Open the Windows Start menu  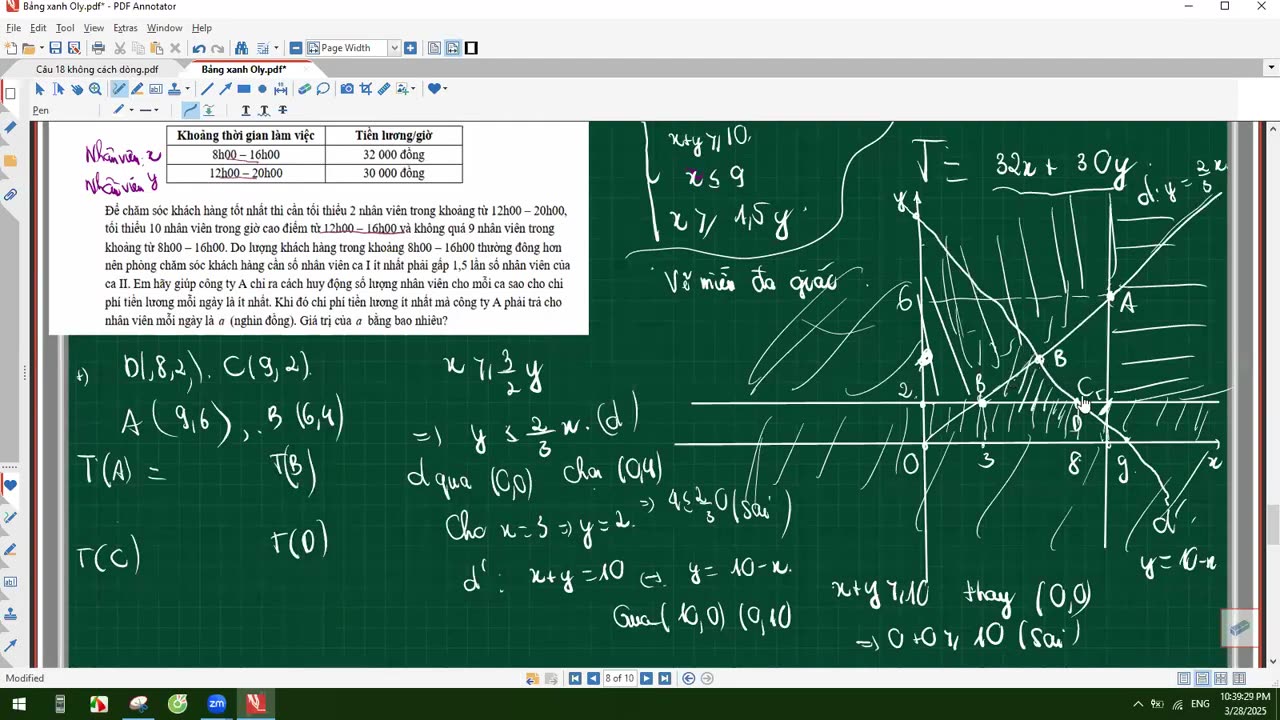[19, 704]
